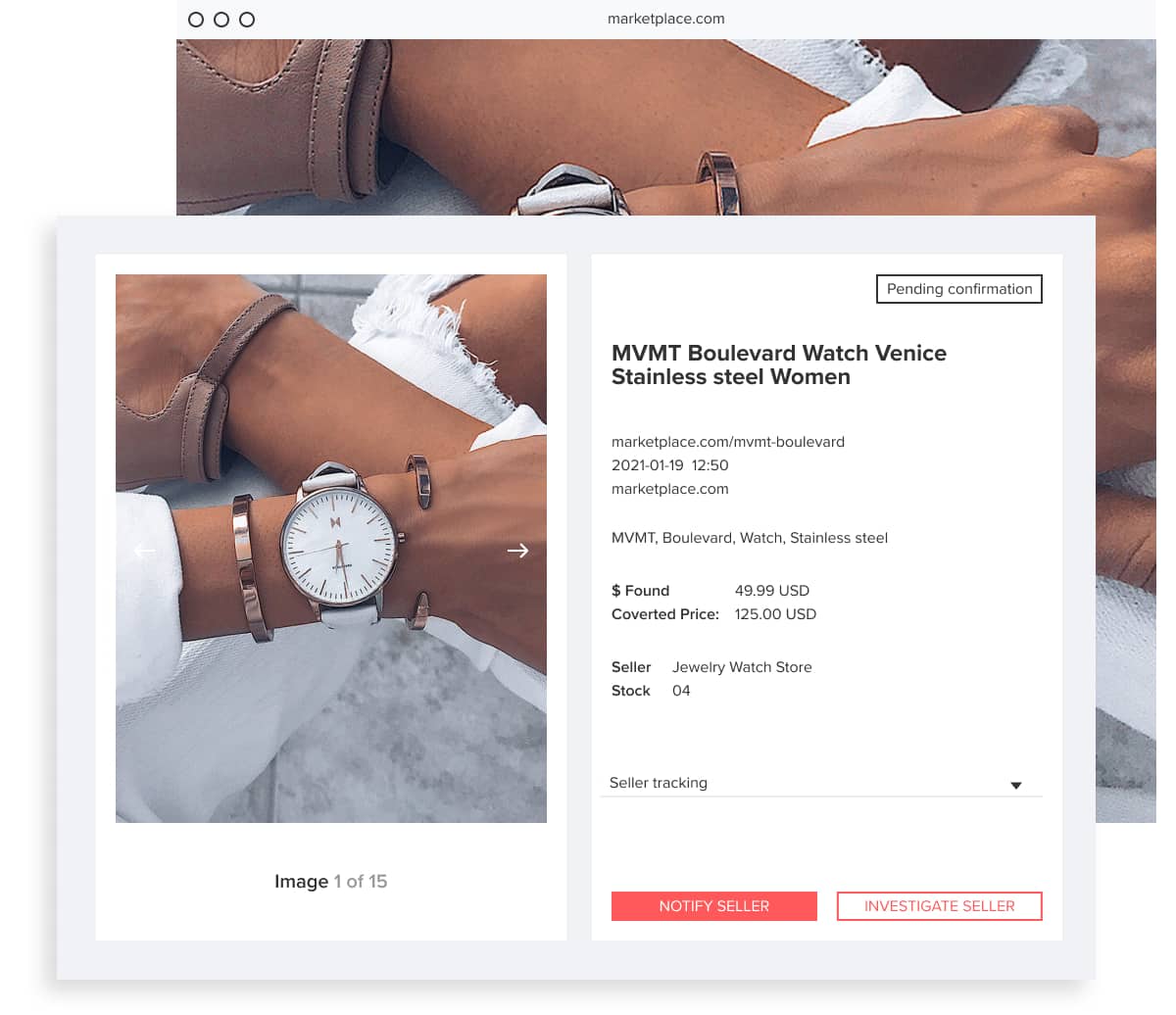Click marketplace.com in browser address bar
The image size is (1176, 1015).
[x=666, y=19]
